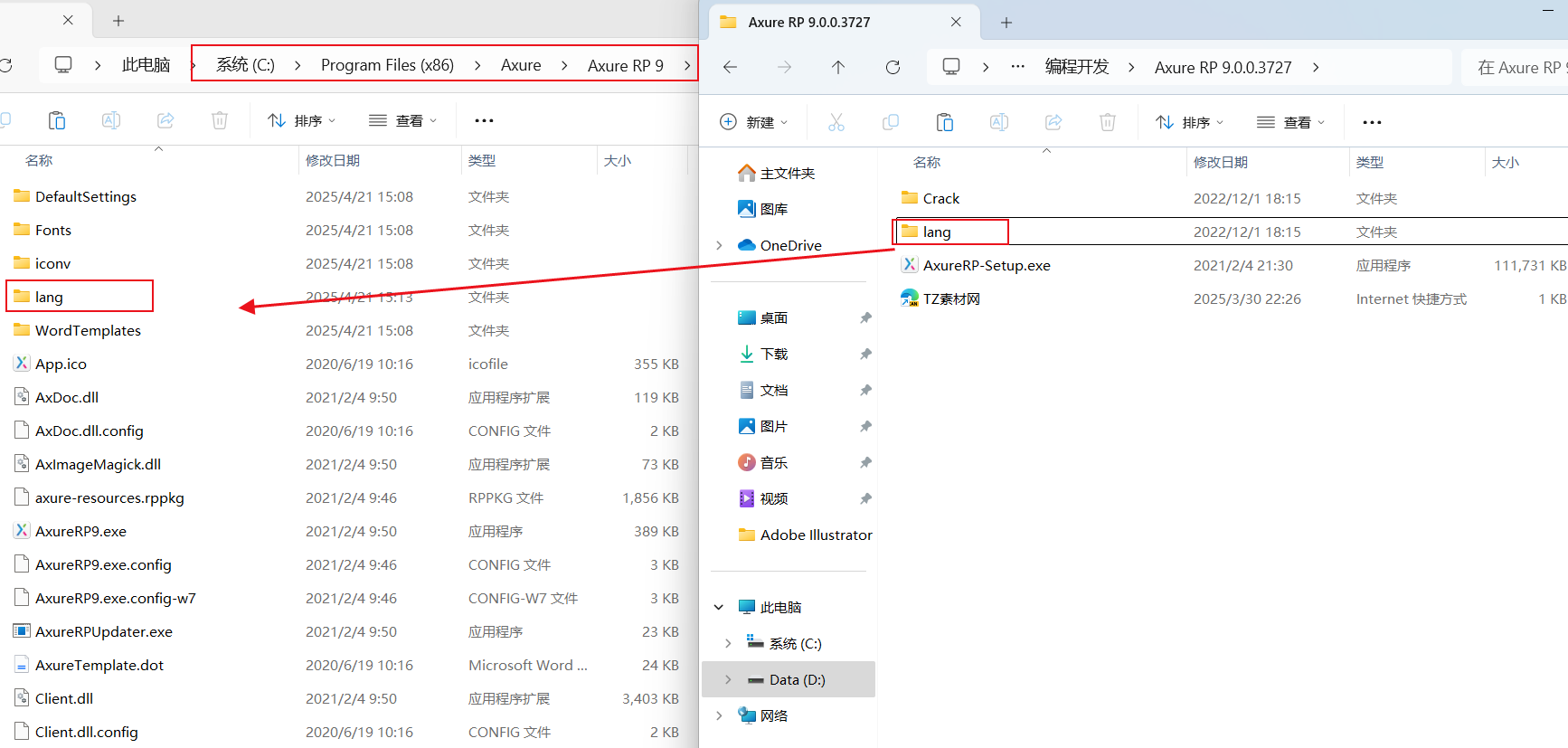Viewport: 1568px width, 748px height.
Task: Add new tab in right window
Action: click(1006, 22)
